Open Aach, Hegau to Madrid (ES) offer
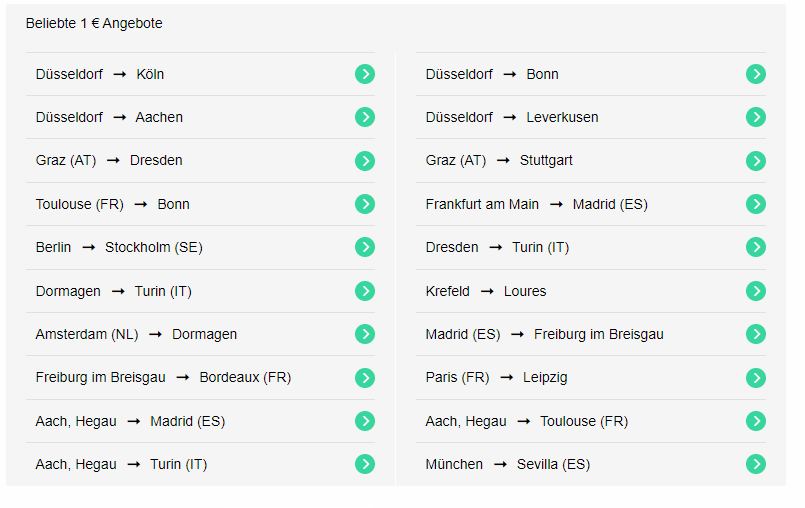Viewport: 805px width, 508px height. 200,421
